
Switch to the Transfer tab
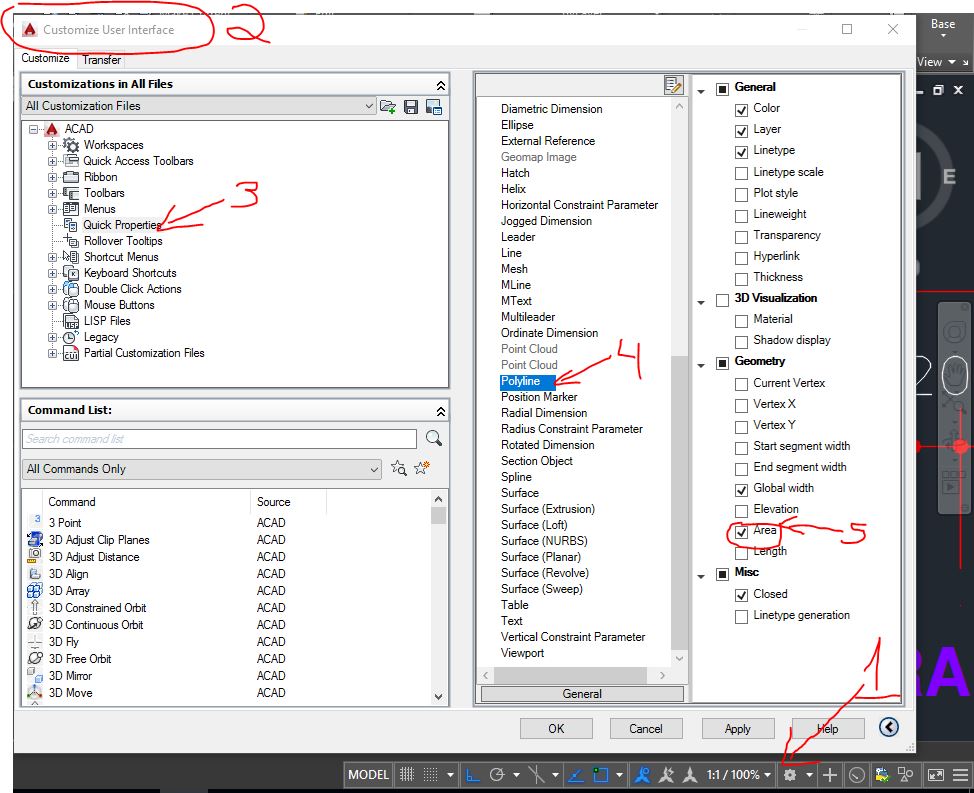pyautogui.click(x=101, y=60)
